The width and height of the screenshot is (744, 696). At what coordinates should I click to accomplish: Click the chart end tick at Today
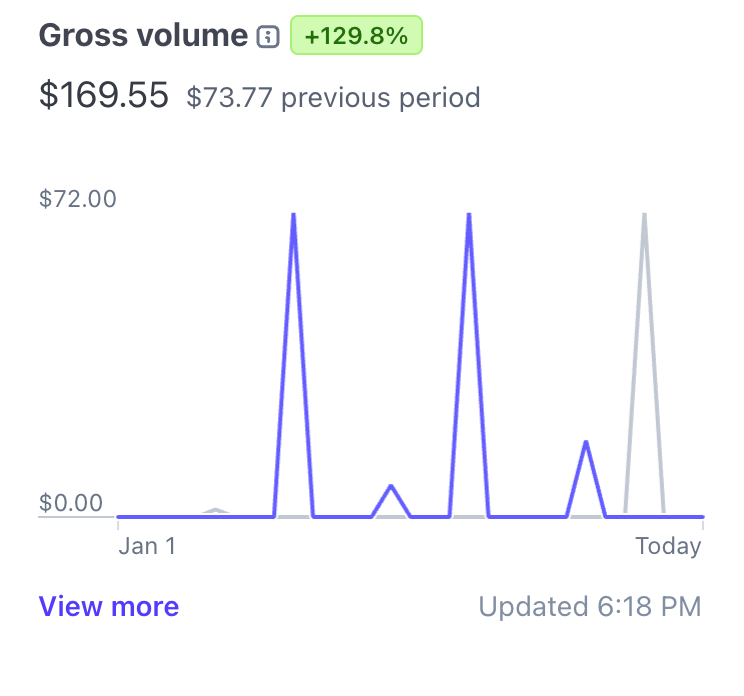coord(703,524)
